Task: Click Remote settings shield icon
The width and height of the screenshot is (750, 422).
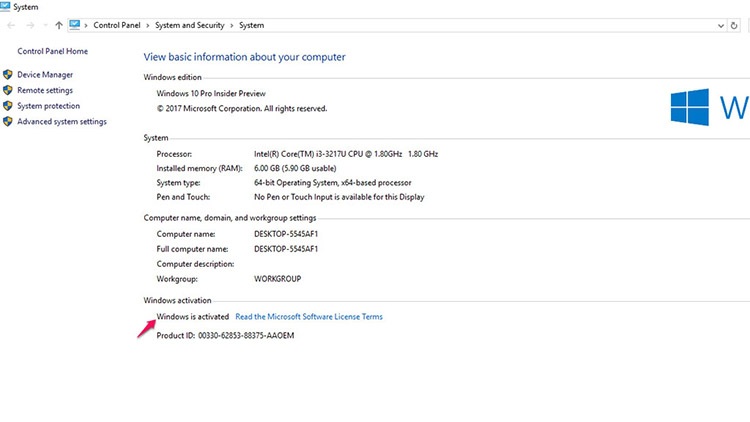Action: click(x=8, y=90)
